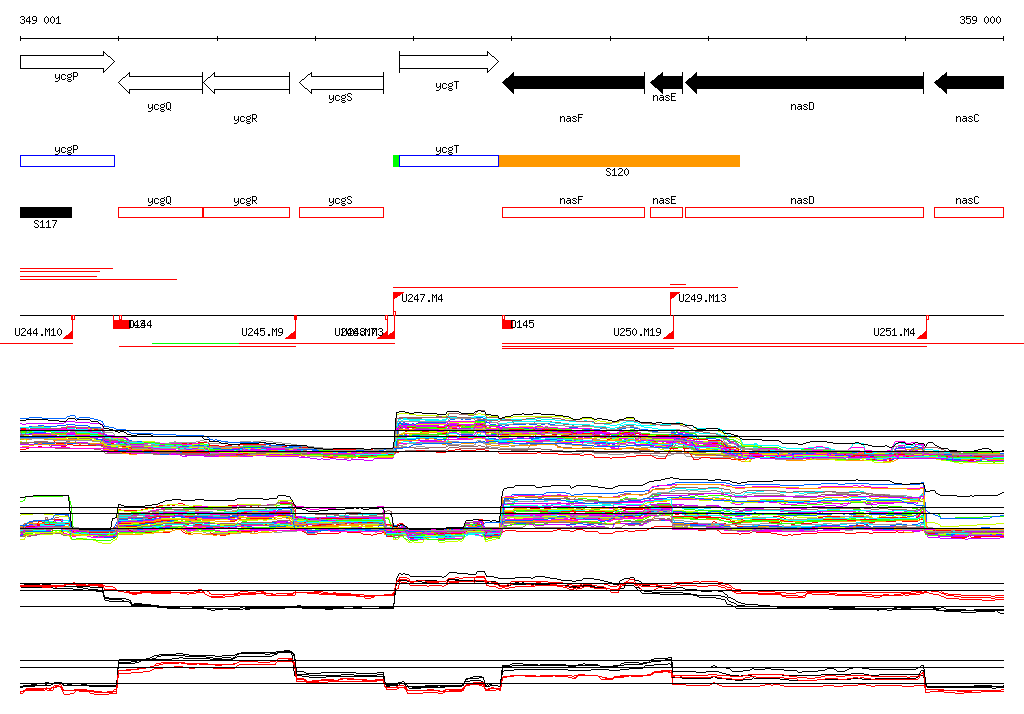Viewport: 1024px width, 714px height.
Task: Click the small black nasE gene arrow
Action: [666, 83]
